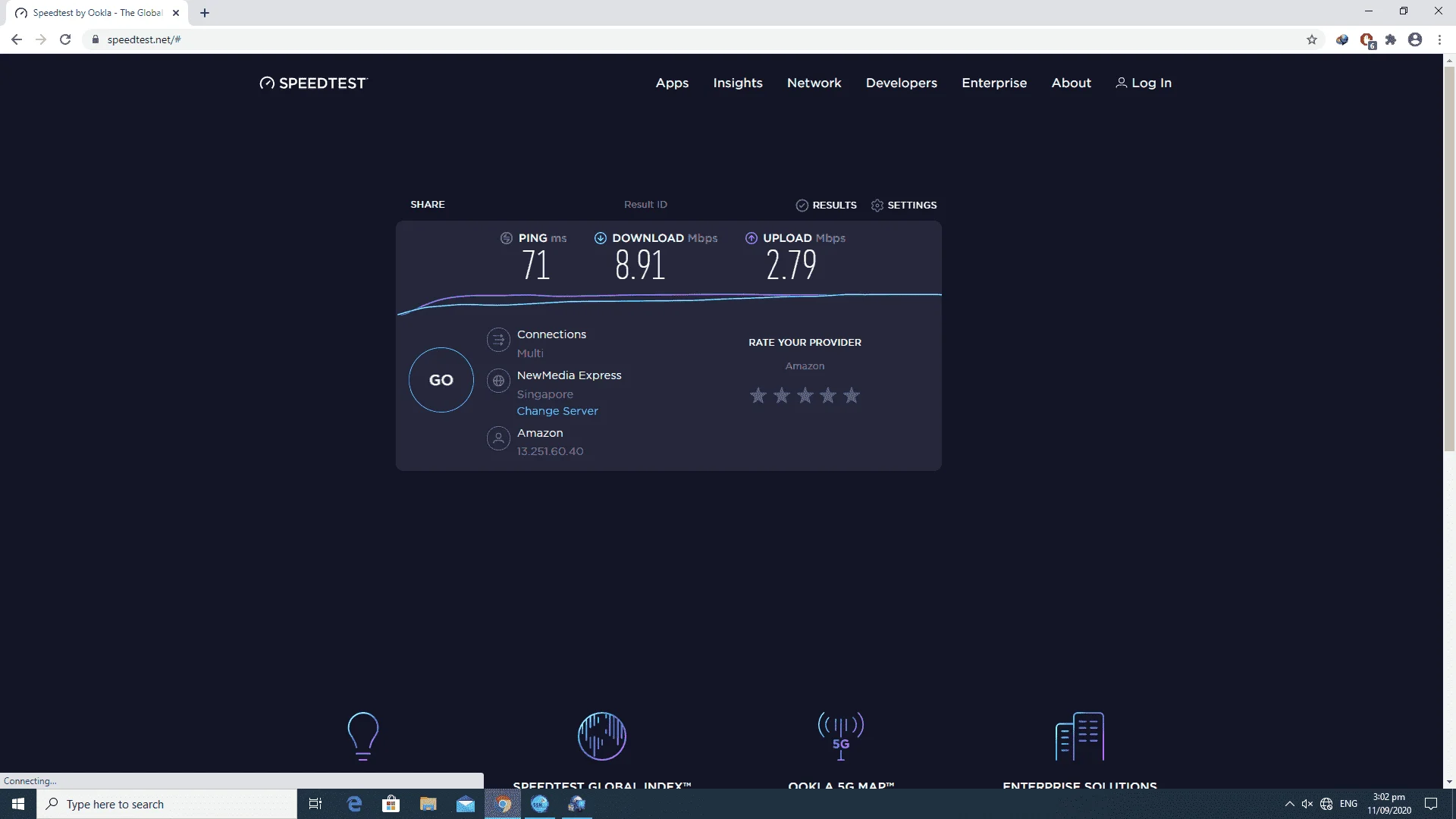Open the Developers menu item

tap(902, 83)
